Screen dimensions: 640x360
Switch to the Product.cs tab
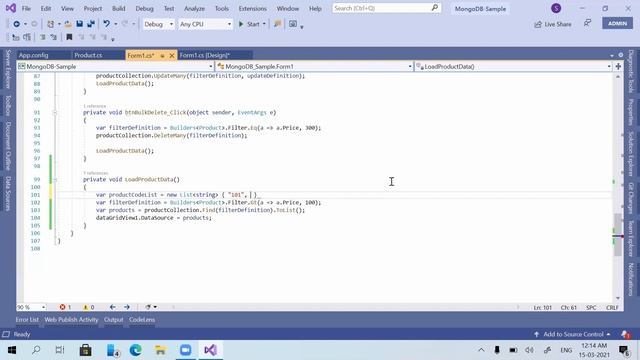point(88,55)
